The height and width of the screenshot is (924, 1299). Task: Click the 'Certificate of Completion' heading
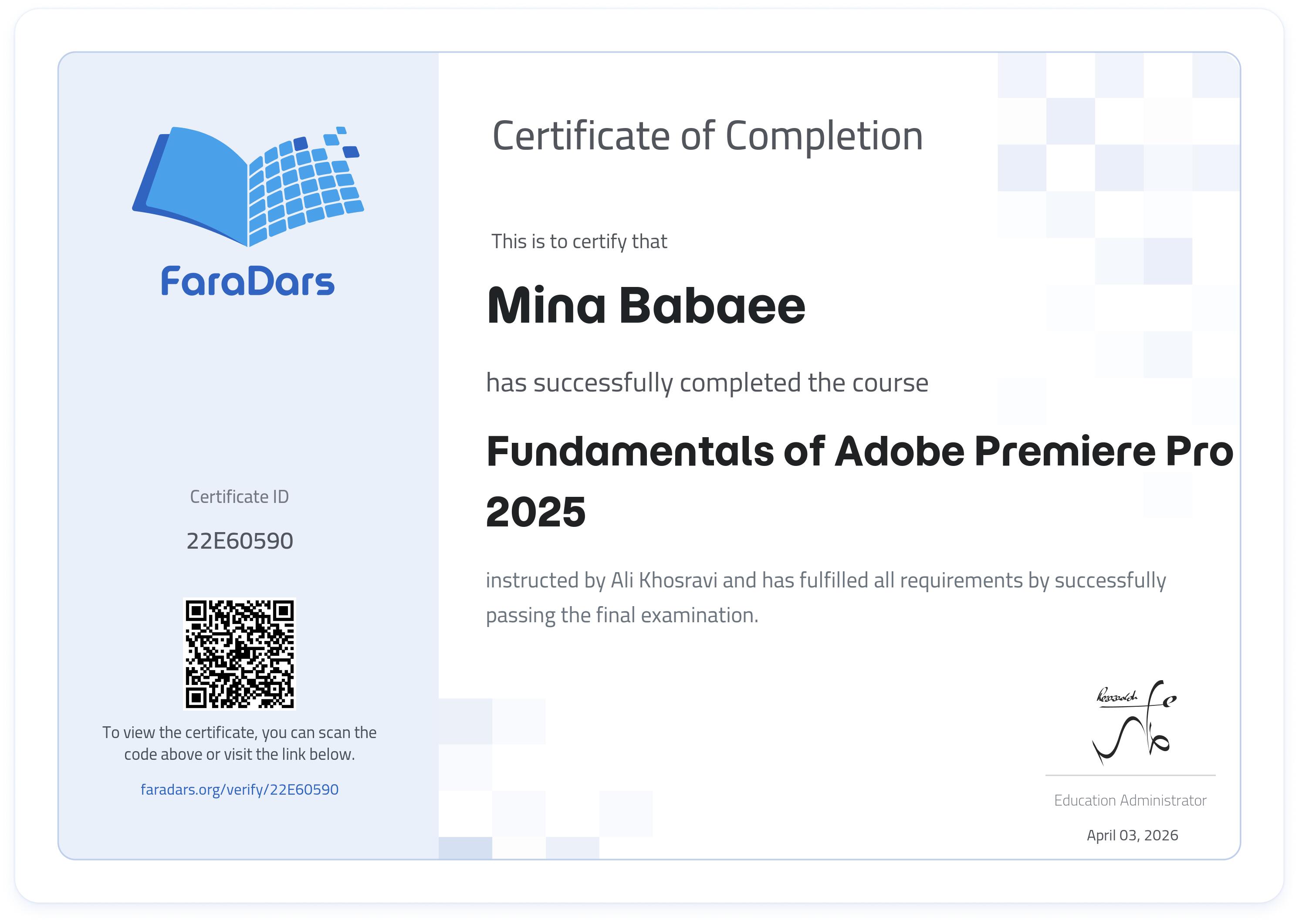point(707,137)
